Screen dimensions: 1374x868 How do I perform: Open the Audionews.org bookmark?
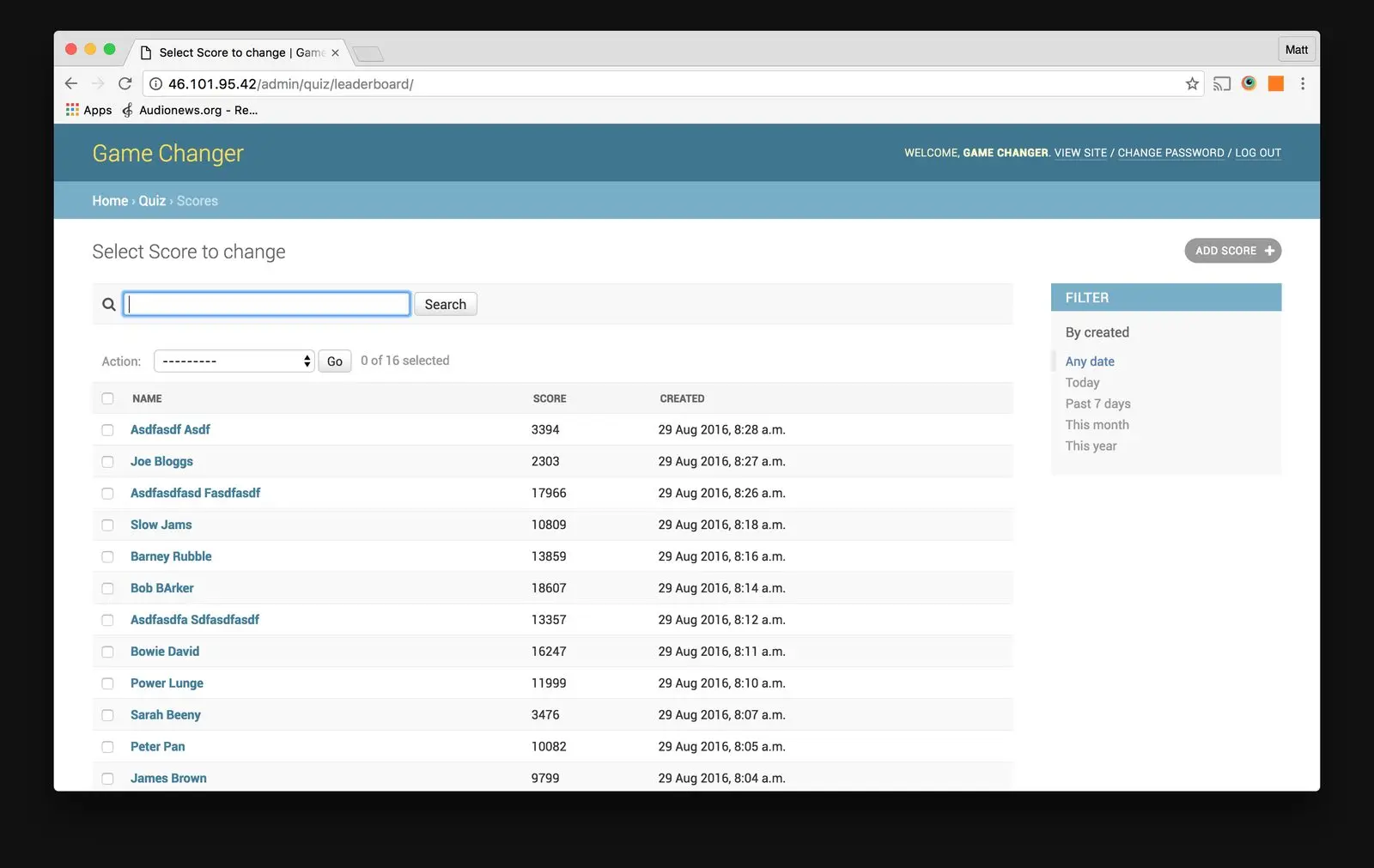pyautogui.click(x=190, y=110)
